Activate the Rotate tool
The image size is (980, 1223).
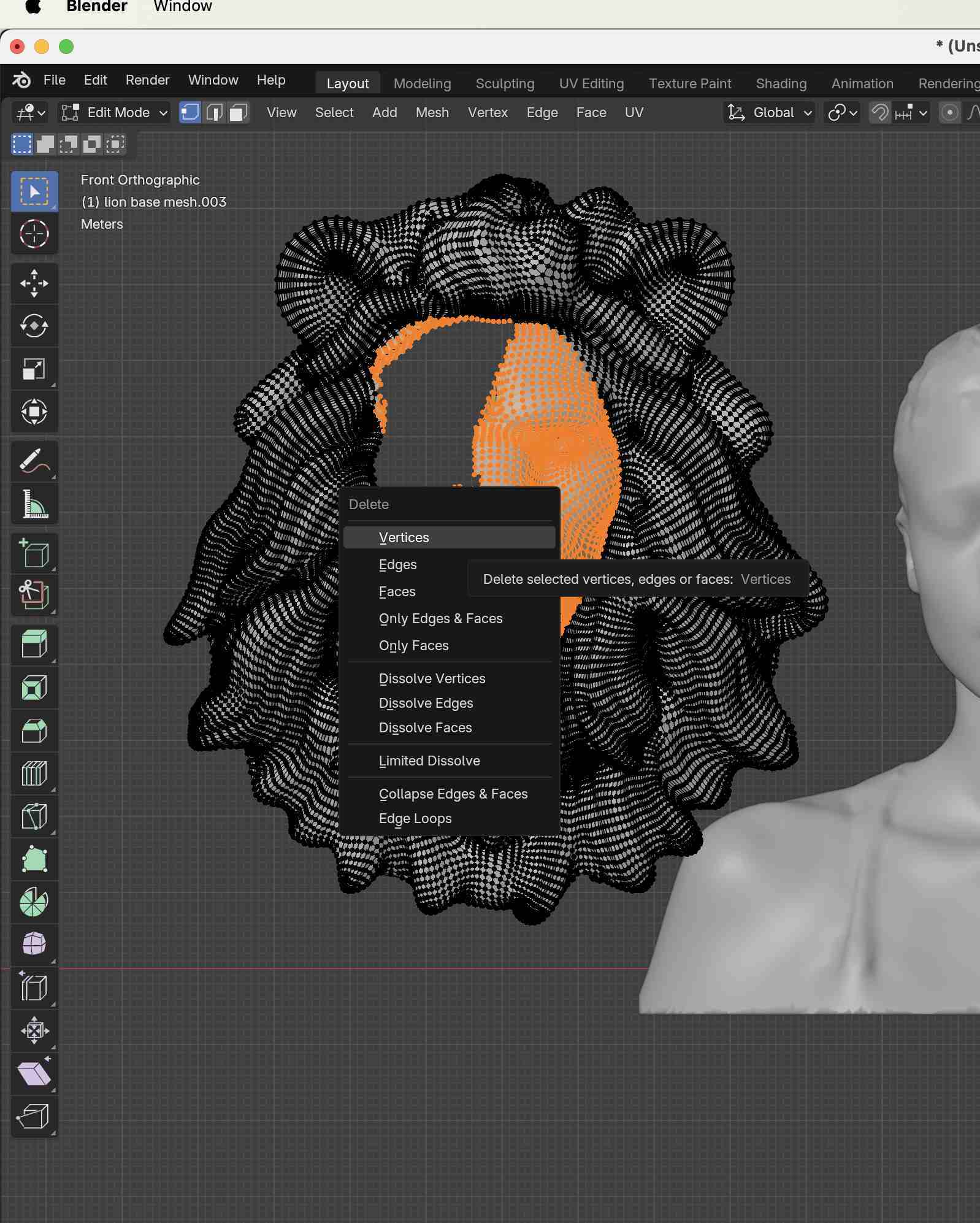(x=34, y=326)
